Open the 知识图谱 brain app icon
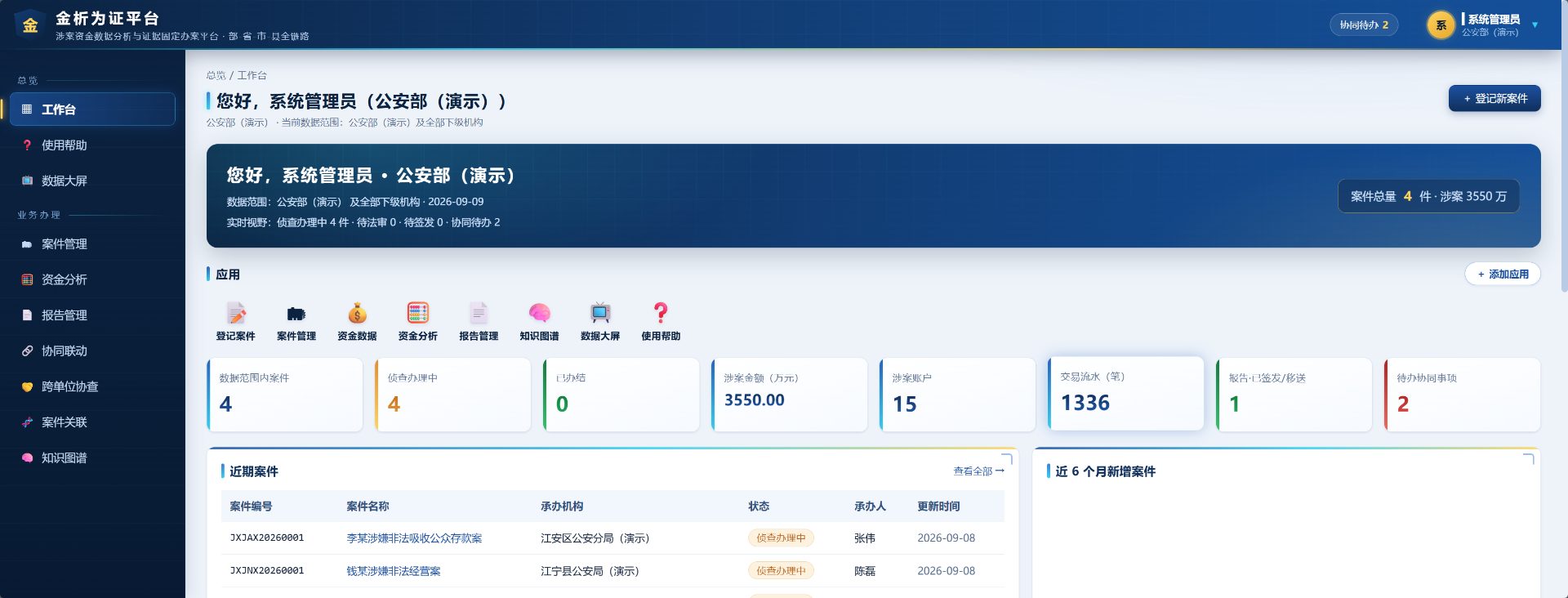Viewport: 1568px width, 598px height. click(539, 313)
